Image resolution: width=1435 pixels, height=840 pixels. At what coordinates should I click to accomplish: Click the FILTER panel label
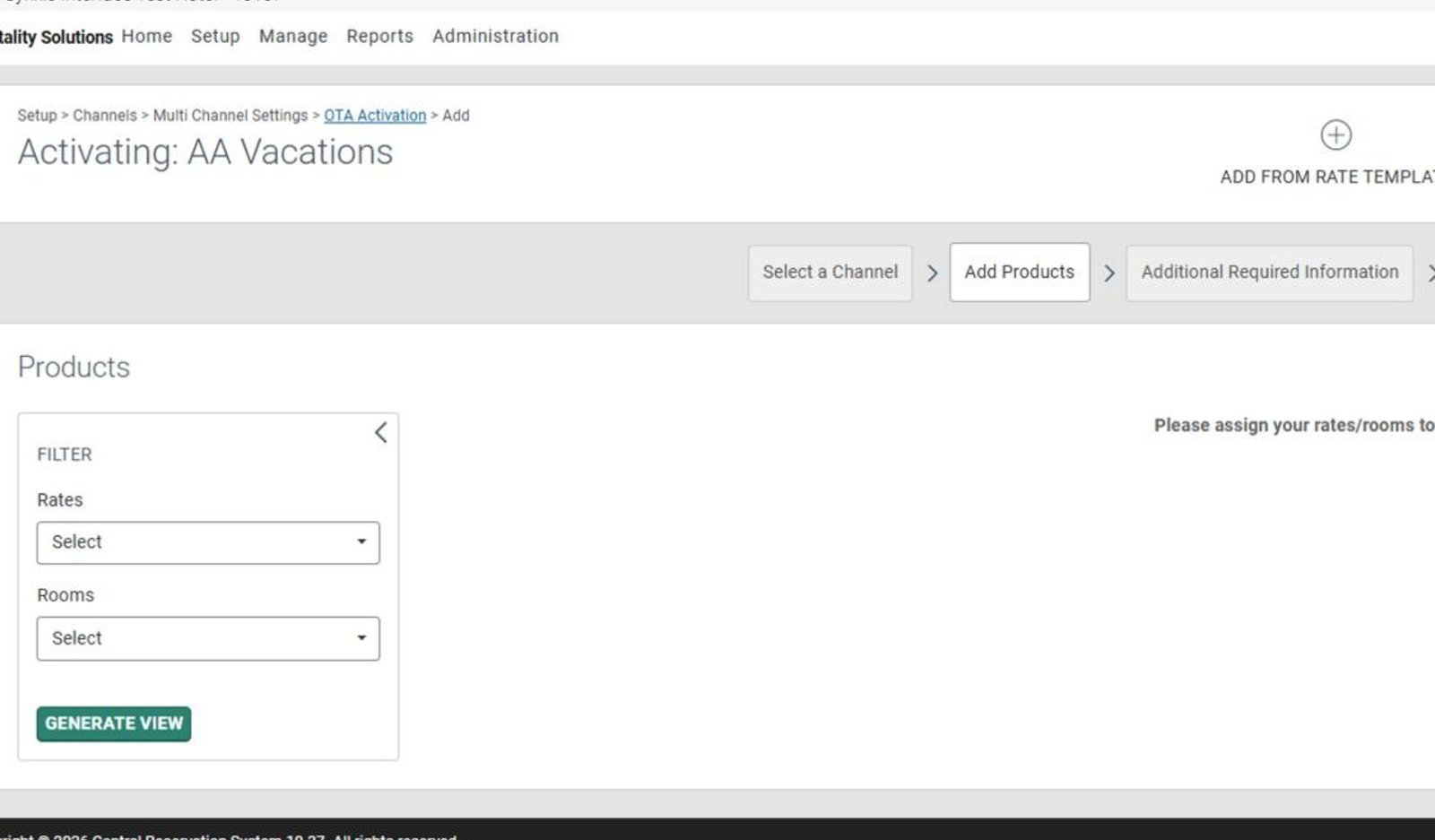coord(65,455)
